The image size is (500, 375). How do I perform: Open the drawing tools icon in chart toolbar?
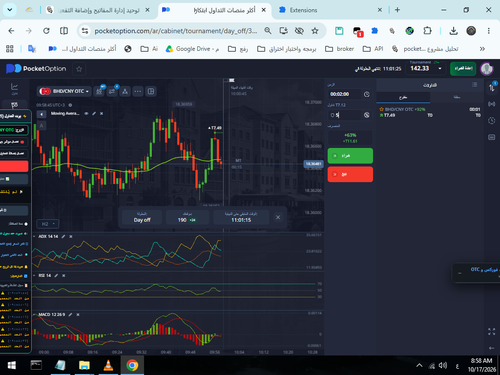125,91
